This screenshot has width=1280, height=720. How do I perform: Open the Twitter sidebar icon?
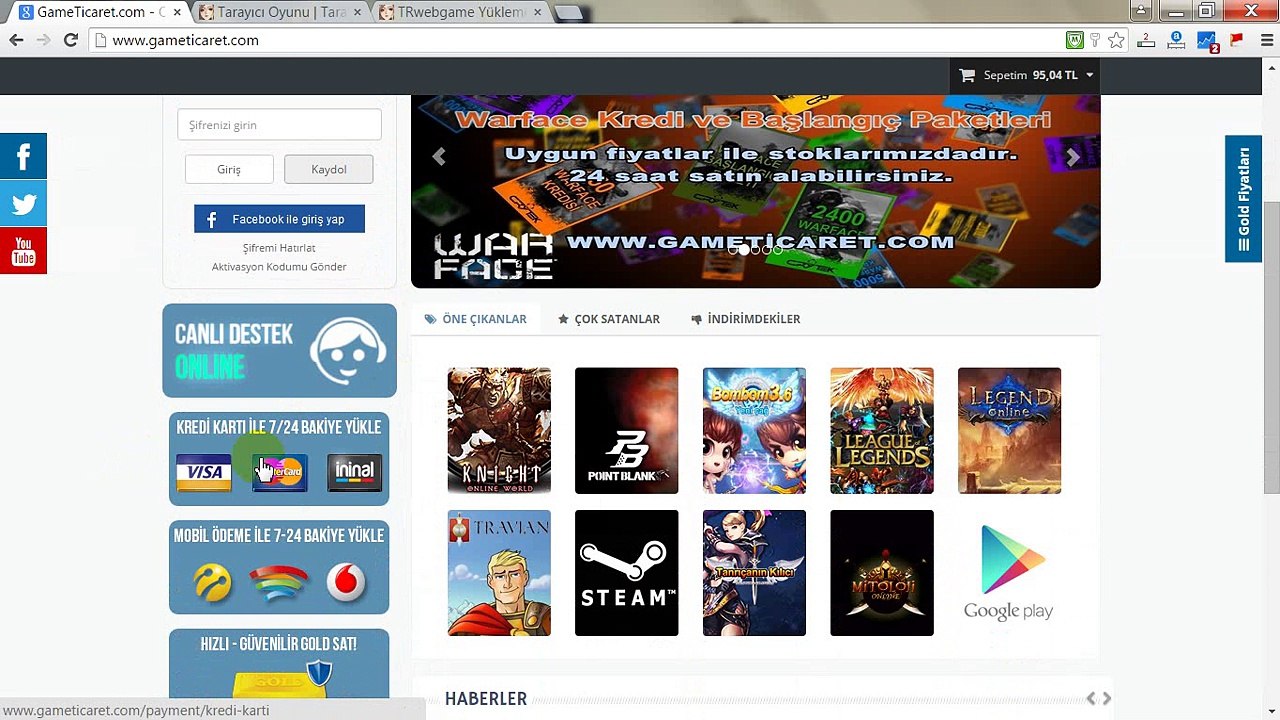tap(23, 204)
